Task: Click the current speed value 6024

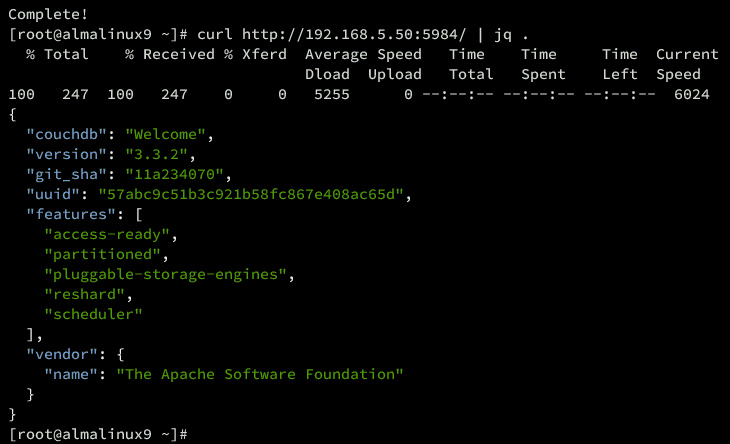Action: click(x=691, y=94)
